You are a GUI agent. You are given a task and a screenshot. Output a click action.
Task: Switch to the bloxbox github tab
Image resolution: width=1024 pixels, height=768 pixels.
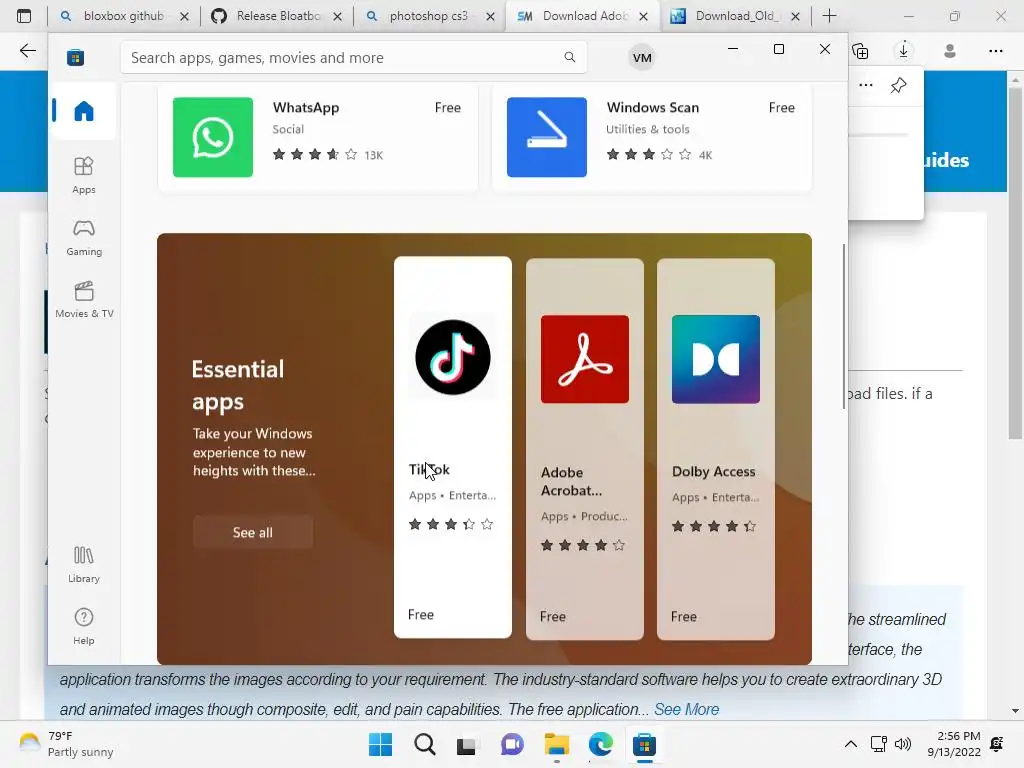[123, 16]
